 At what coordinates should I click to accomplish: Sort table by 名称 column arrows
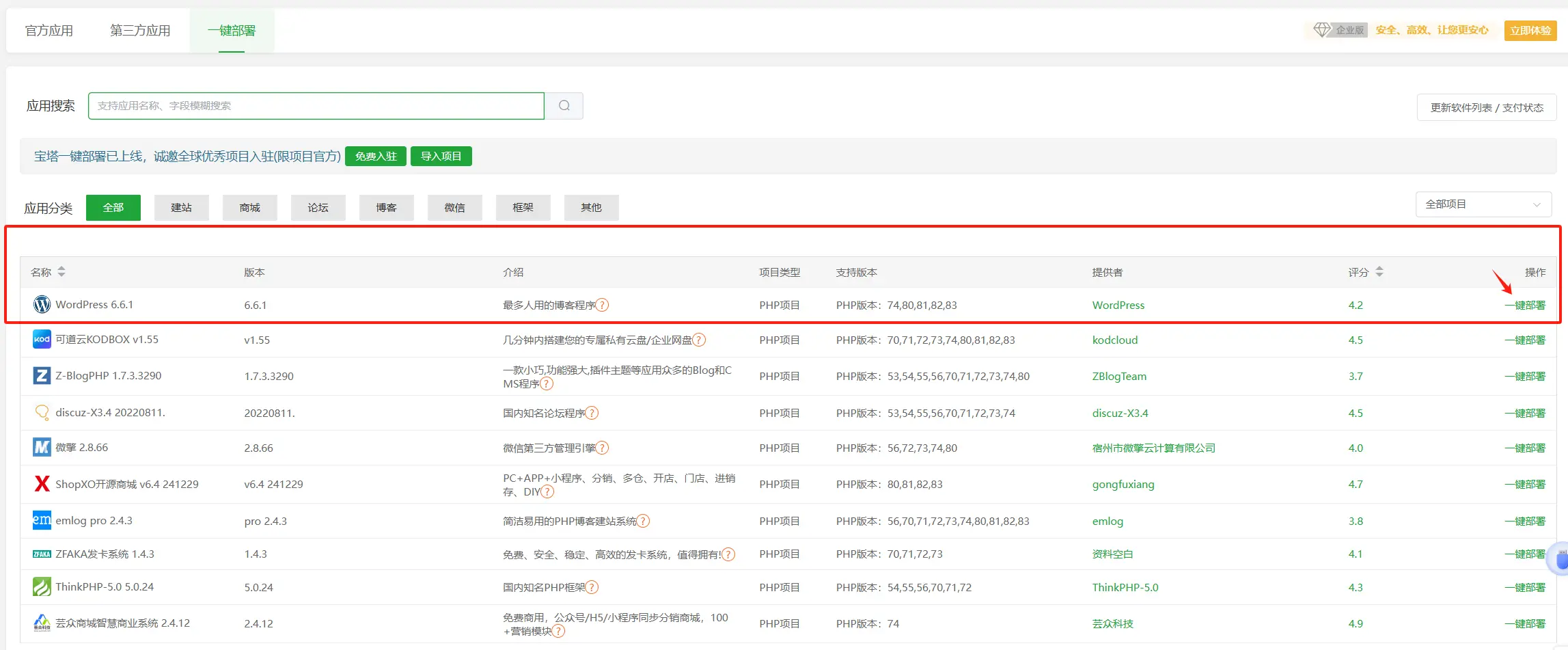tap(61, 272)
